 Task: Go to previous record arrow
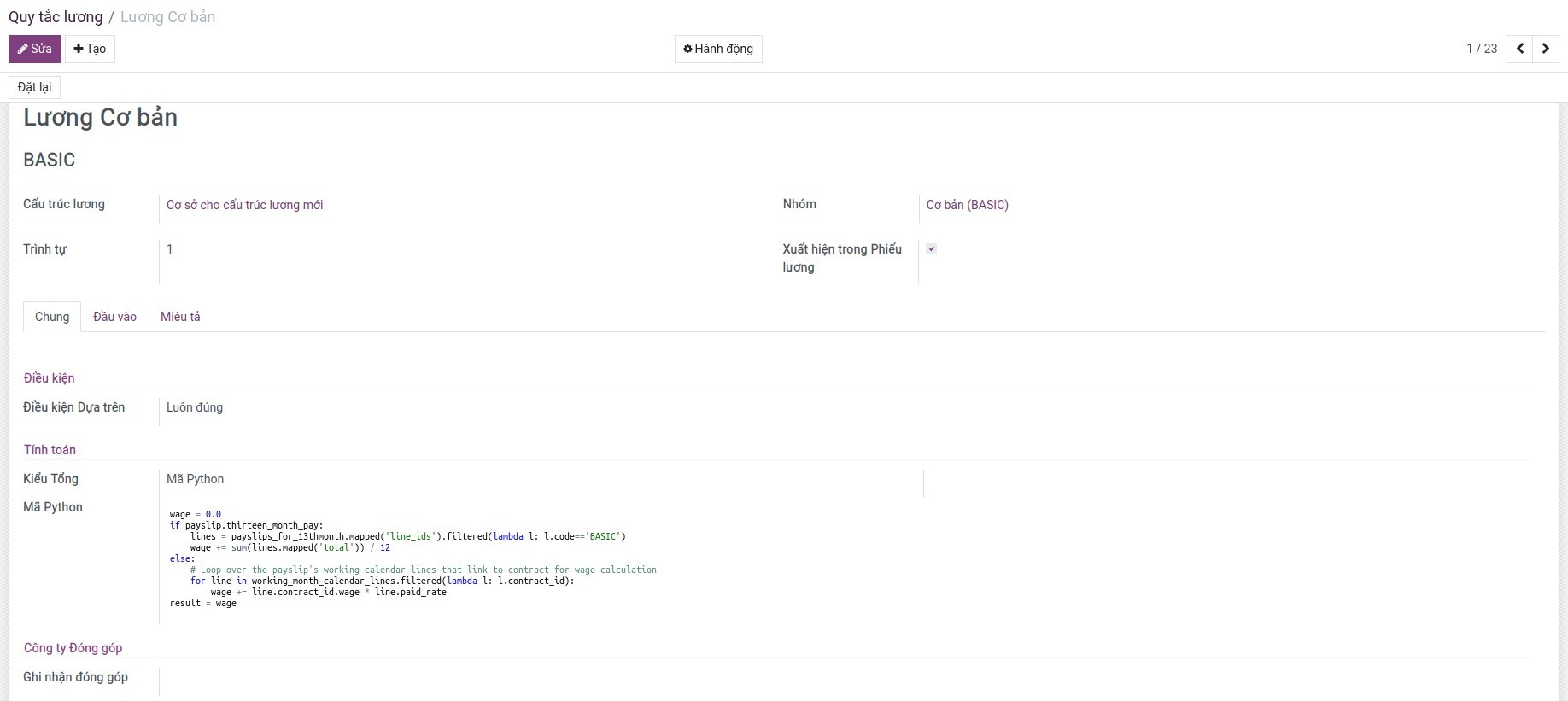(x=1520, y=49)
